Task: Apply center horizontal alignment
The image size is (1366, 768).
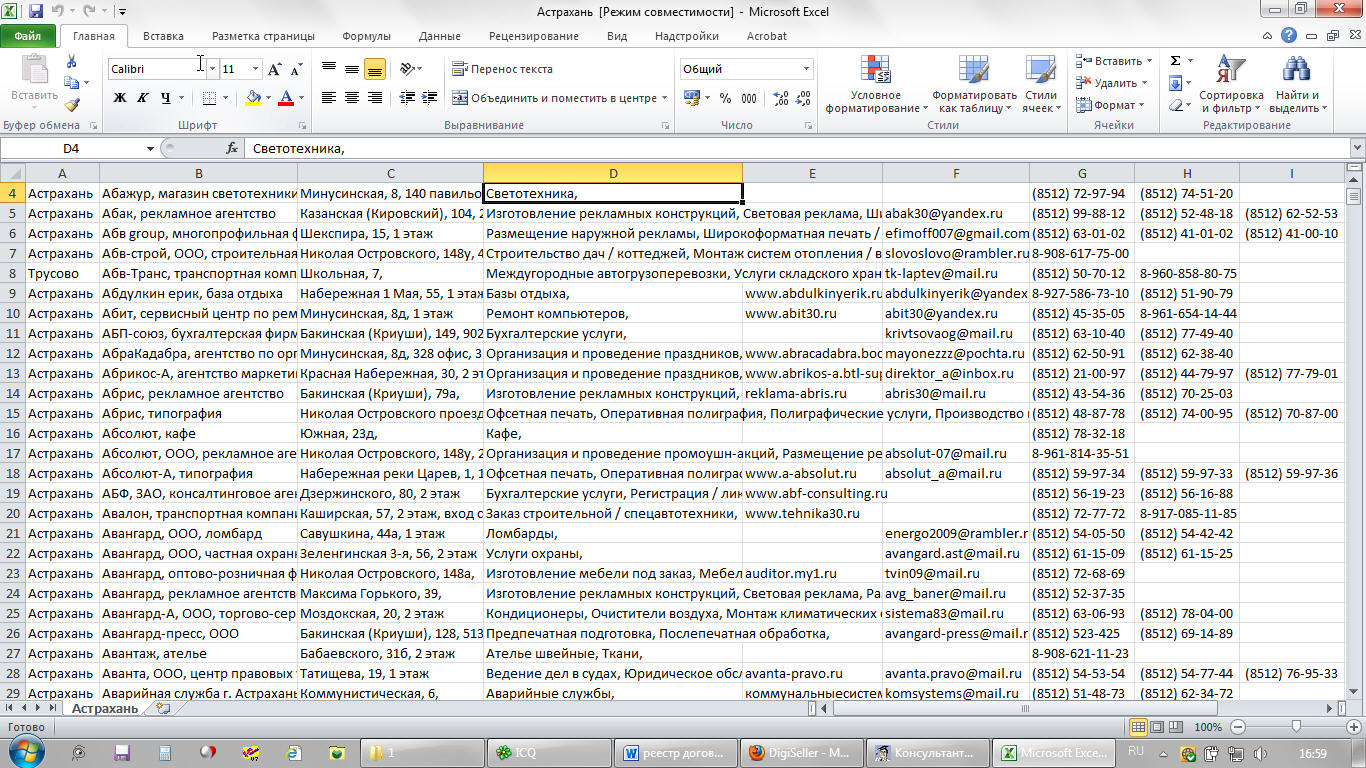Action: pos(352,98)
